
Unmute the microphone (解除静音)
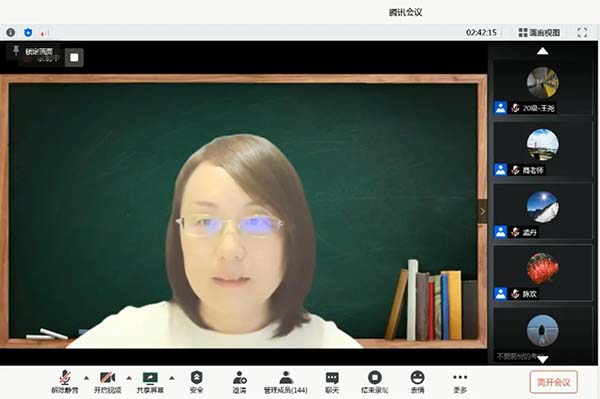coord(65,382)
